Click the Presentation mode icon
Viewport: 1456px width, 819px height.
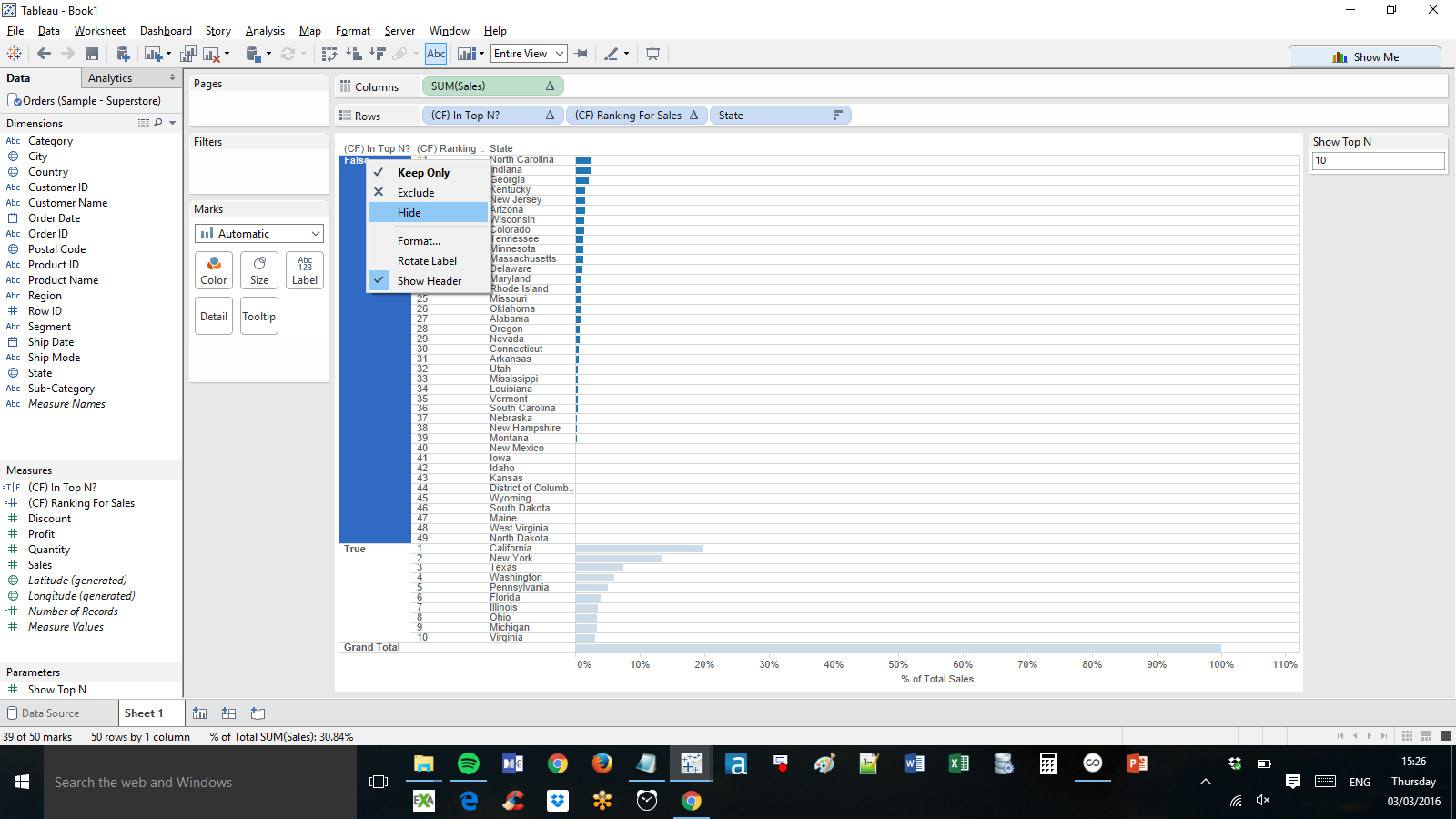pos(652,55)
